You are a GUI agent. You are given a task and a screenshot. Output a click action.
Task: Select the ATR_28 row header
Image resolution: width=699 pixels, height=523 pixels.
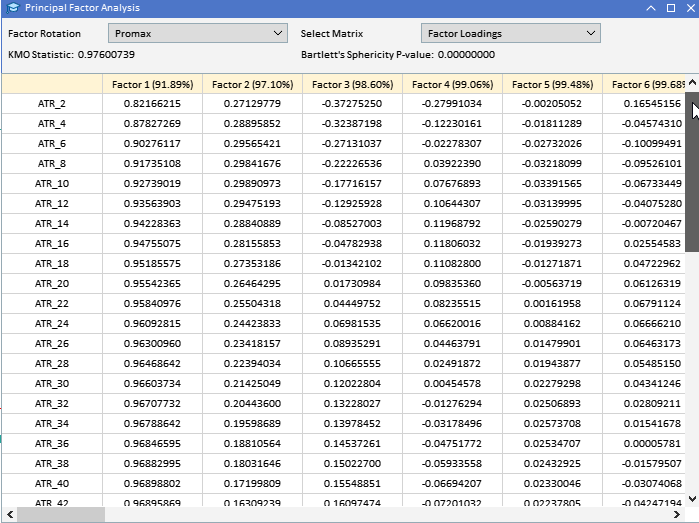pos(52,363)
